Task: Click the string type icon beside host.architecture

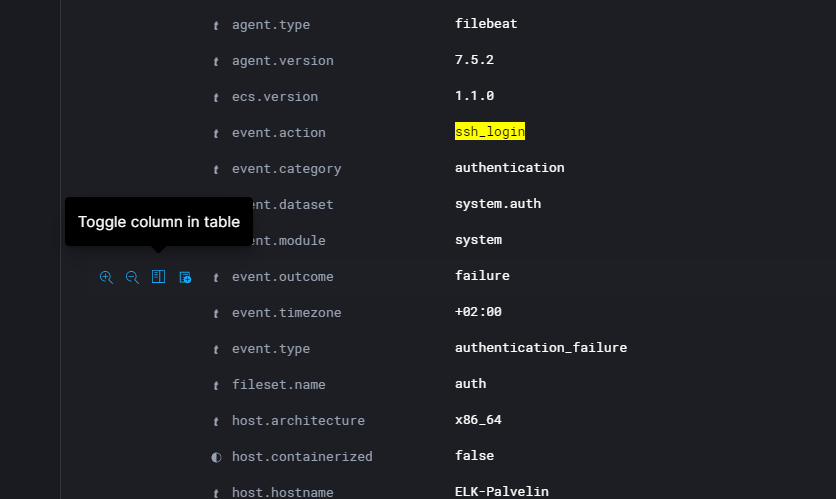Action: pyautogui.click(x=216, y=421)
